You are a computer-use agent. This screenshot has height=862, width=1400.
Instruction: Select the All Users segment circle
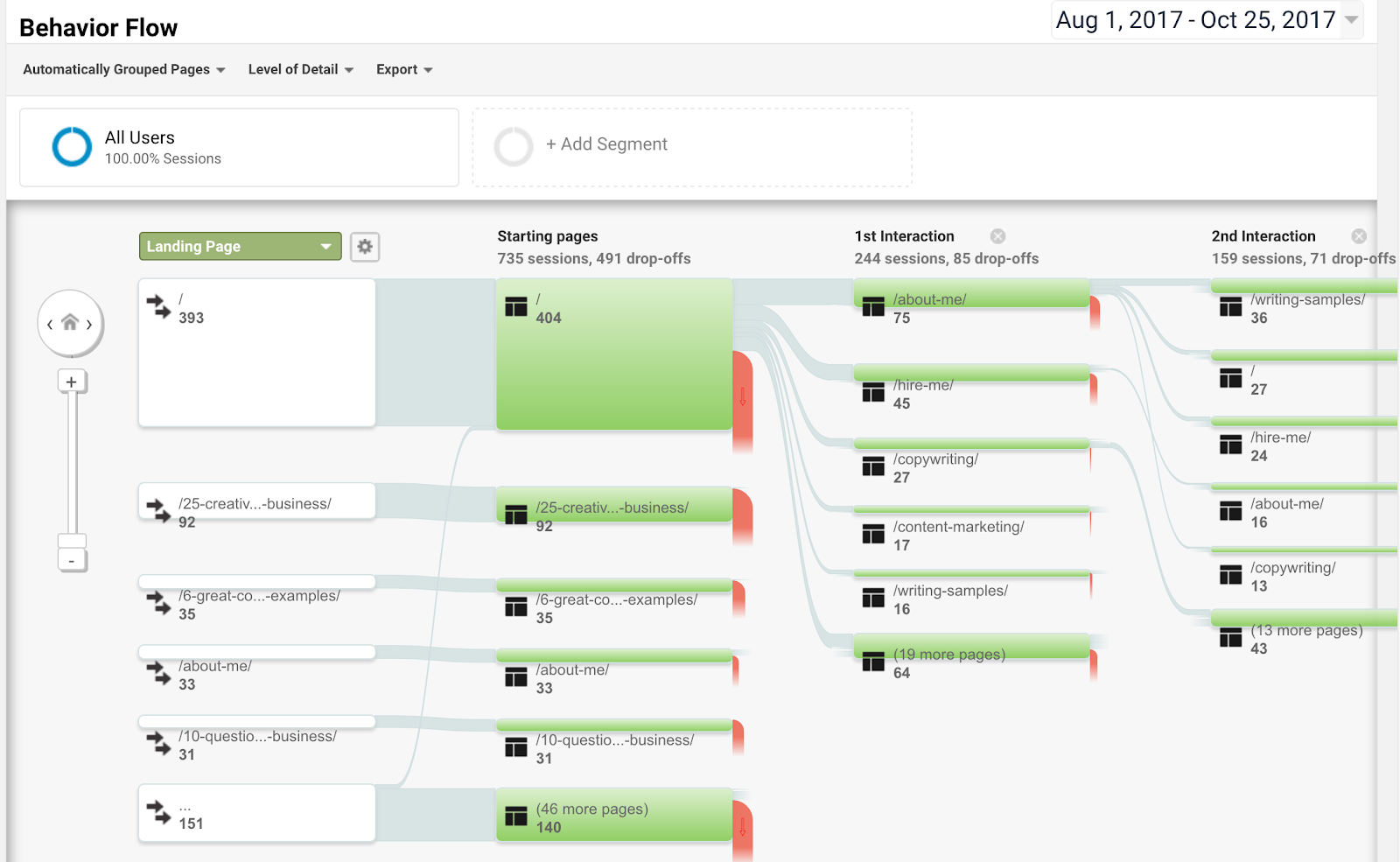point(72,147)
